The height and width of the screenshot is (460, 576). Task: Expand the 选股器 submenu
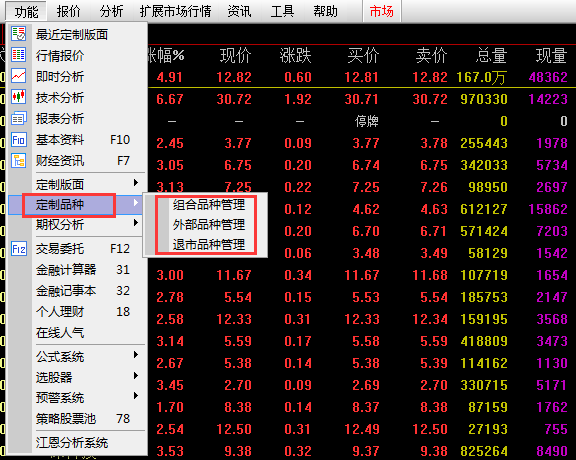[x=136, y=375]
